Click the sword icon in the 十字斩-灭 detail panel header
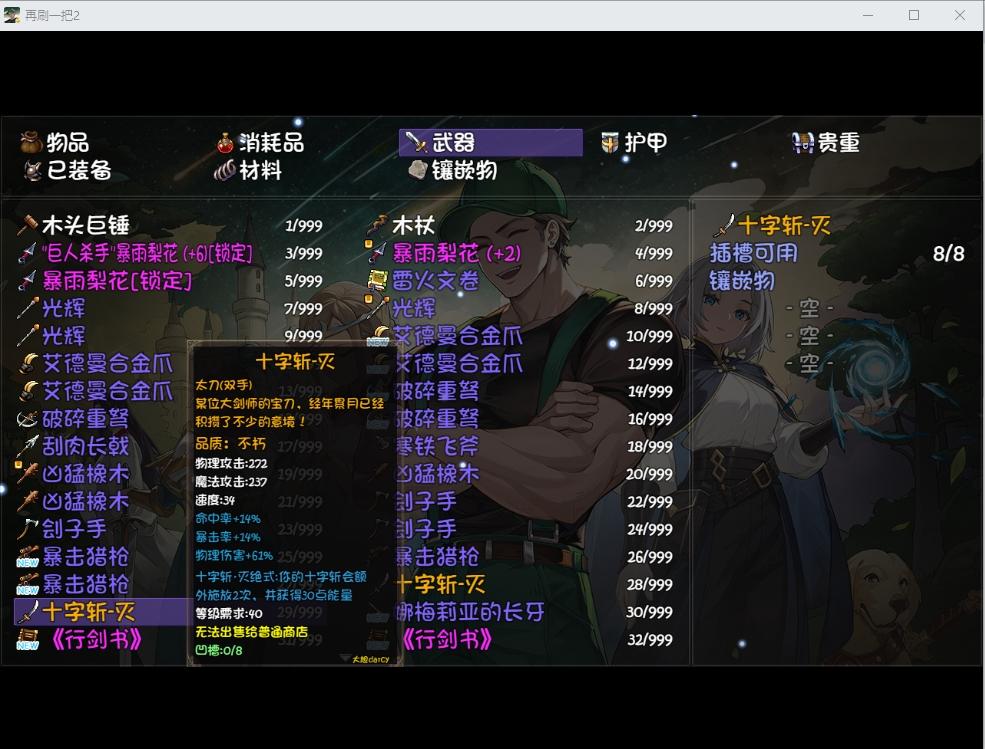This screenshot has width=985, height=749. (x=724, y=225)
